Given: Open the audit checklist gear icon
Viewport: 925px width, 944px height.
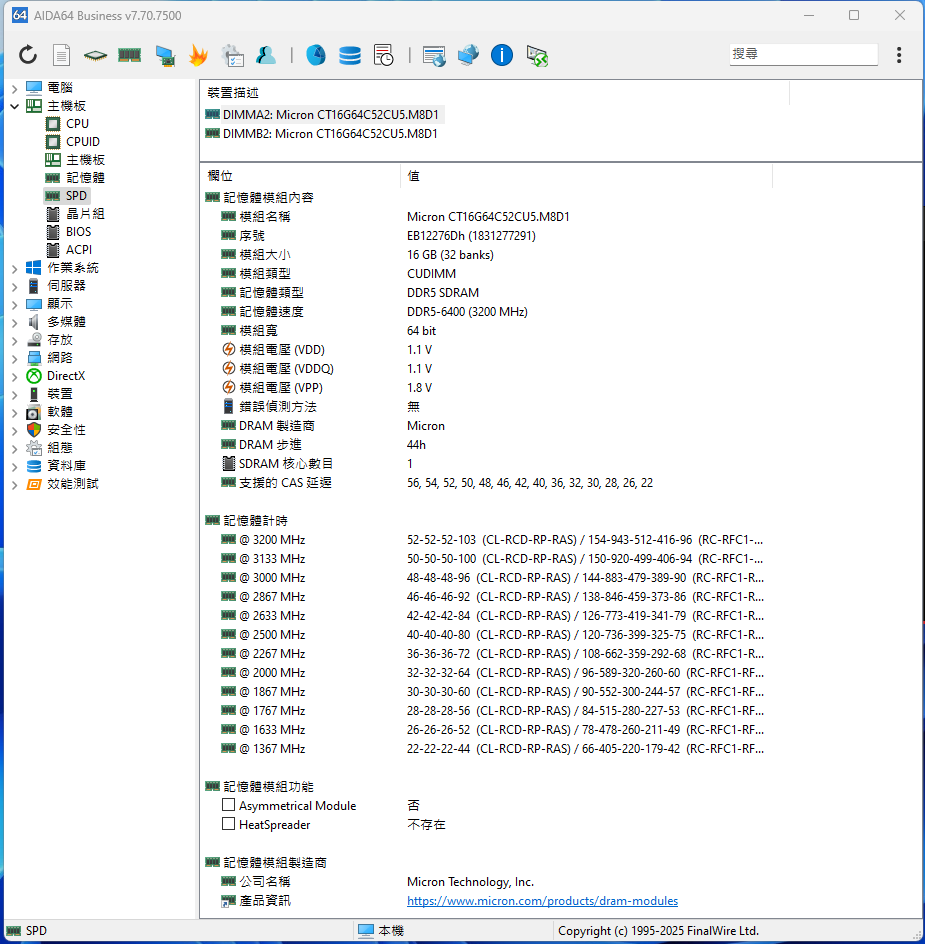Looking at the screenshot, I should (x=232, y=55).
